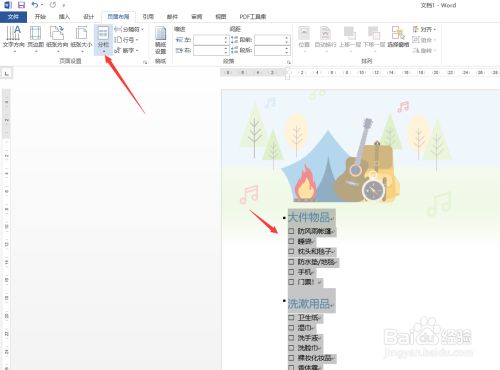The width and height of the screenshot is (500, 370).
Task: Switch to the 设计 design tab
Action: tap(88, 17)
